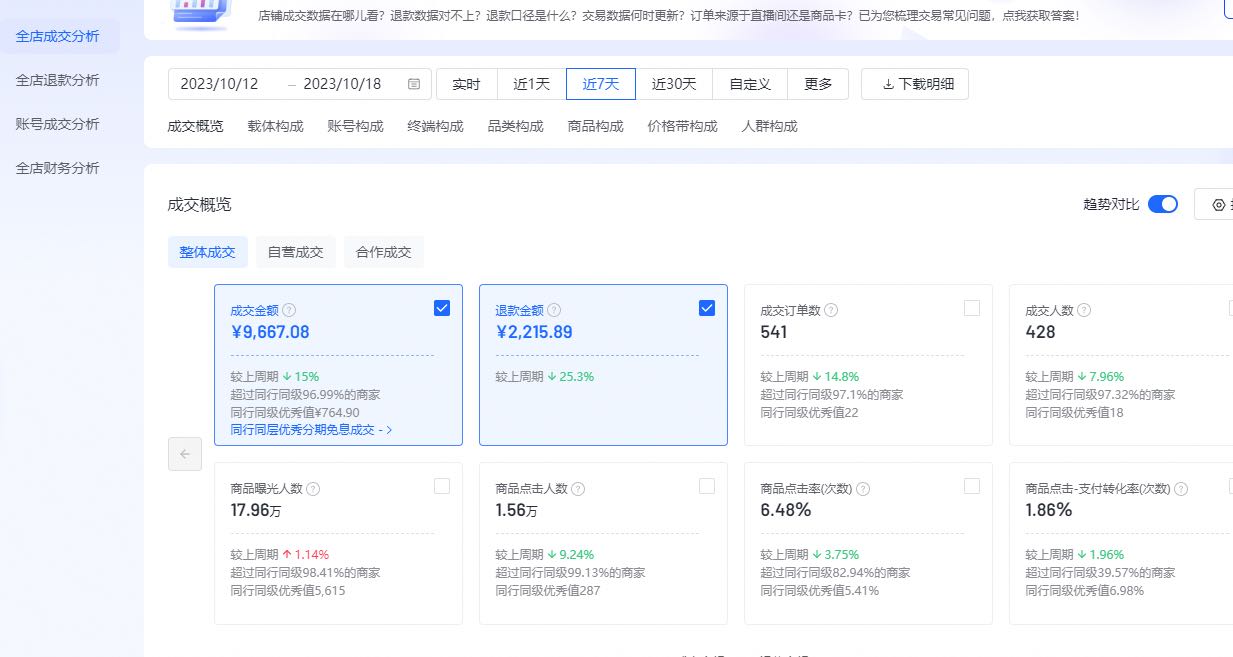
Task: Click the conversion rate value 1.86%
Action: [x=1049, y=510]
